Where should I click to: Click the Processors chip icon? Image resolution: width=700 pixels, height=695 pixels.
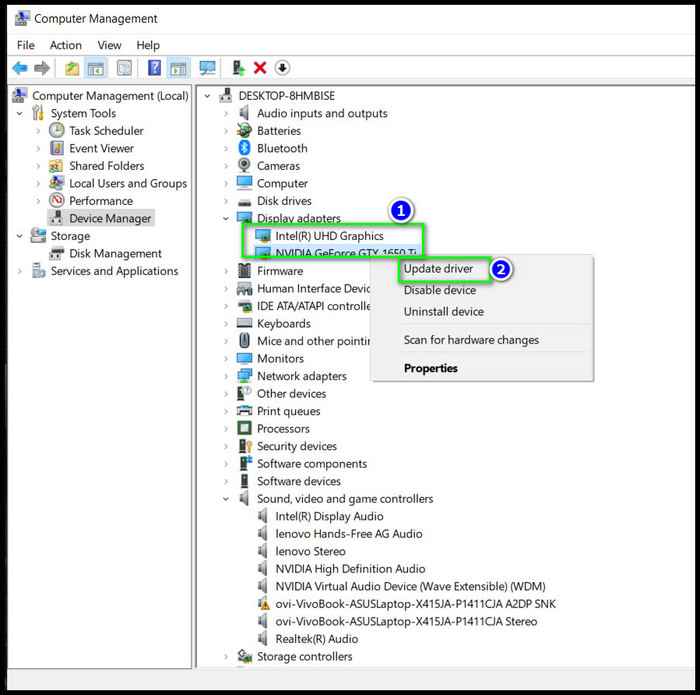click(x=245, y=429)
